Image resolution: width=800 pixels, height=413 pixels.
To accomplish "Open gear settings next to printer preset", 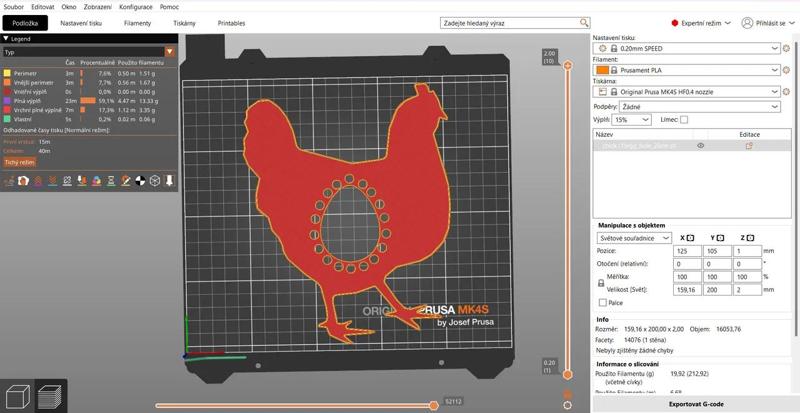I will tap(788, 92).
